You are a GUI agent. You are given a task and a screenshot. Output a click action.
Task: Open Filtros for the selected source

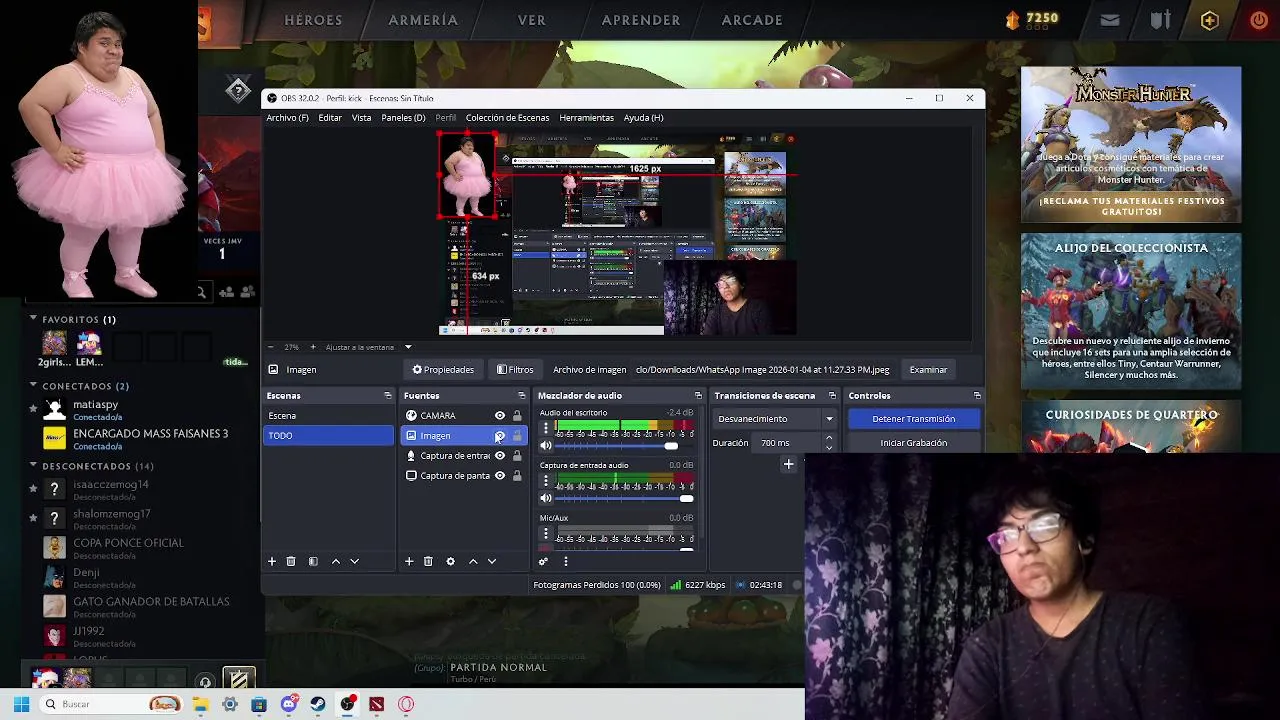click(515, 370)
